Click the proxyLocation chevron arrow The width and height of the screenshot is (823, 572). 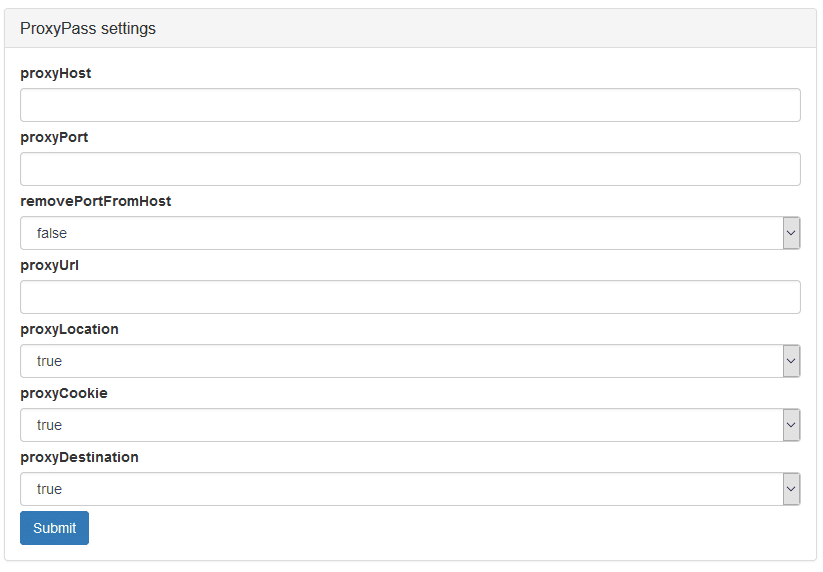(x=791, y=361)
